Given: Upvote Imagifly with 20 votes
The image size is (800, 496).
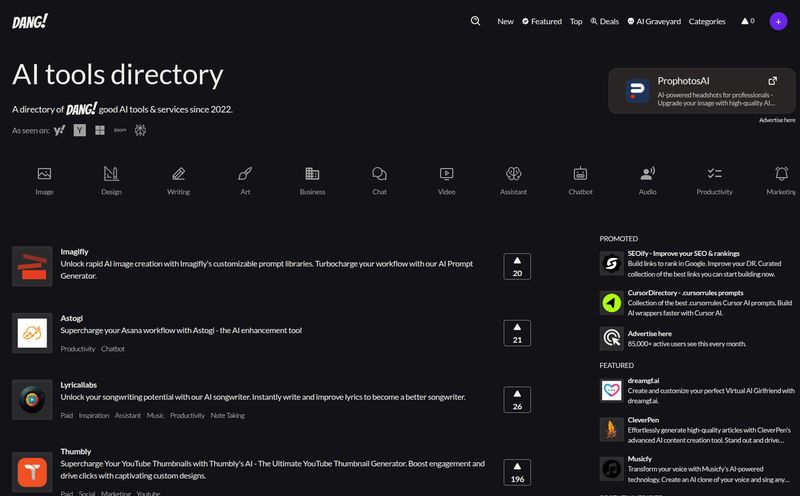Looking at the screenshot, I should [517, 266].
